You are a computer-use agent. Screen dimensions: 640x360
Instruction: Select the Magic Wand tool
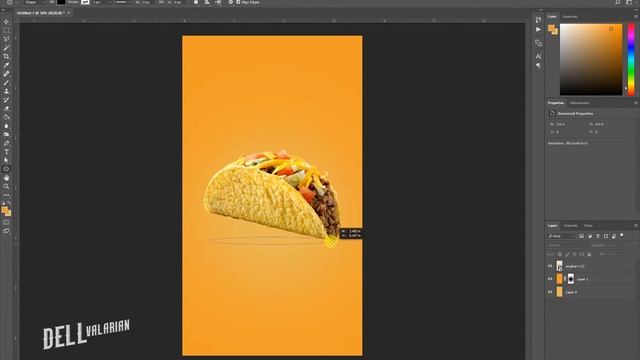pyautogui.click(x=6, y=48)
